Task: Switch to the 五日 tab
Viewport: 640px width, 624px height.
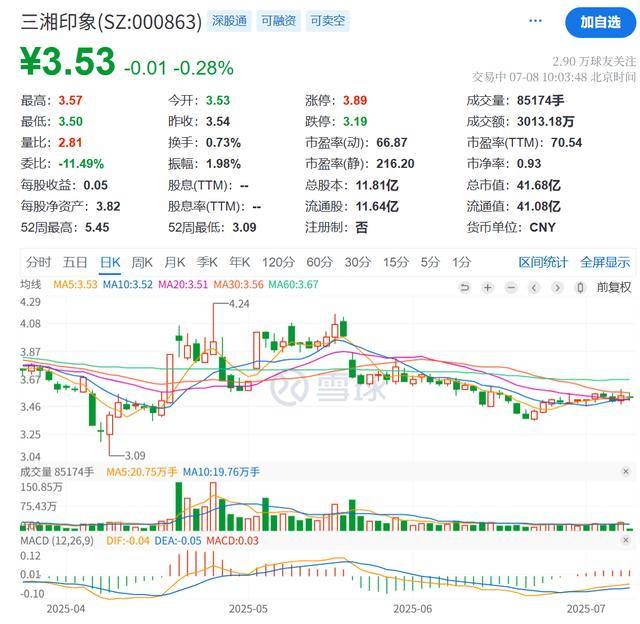Action: (x=75, y=262)
